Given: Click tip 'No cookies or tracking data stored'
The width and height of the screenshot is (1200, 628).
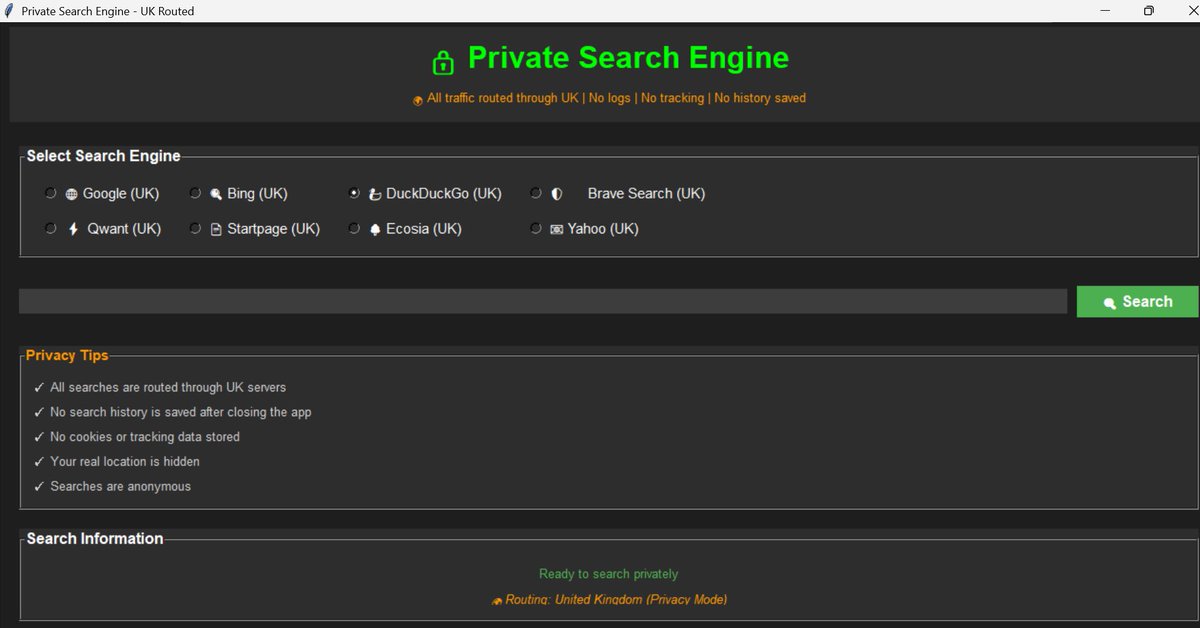Looking at the screenshot, I should pos(145,437).
